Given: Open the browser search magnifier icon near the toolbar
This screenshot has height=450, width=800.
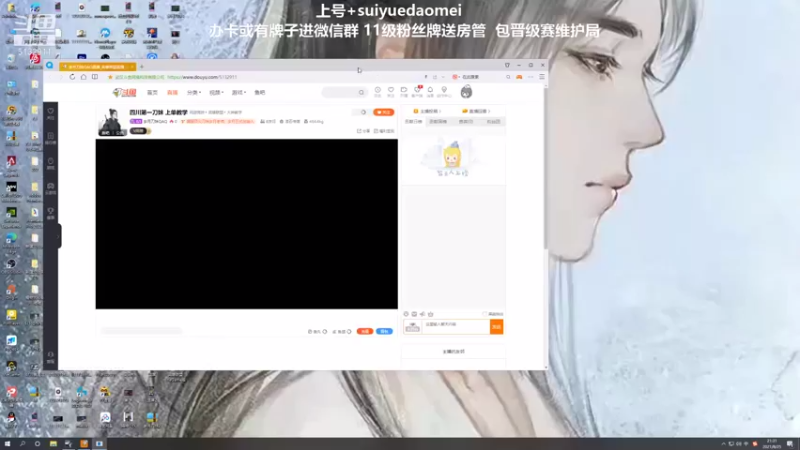Looking at the screenshot, I should pyautogui.click(x=508, y=77).
